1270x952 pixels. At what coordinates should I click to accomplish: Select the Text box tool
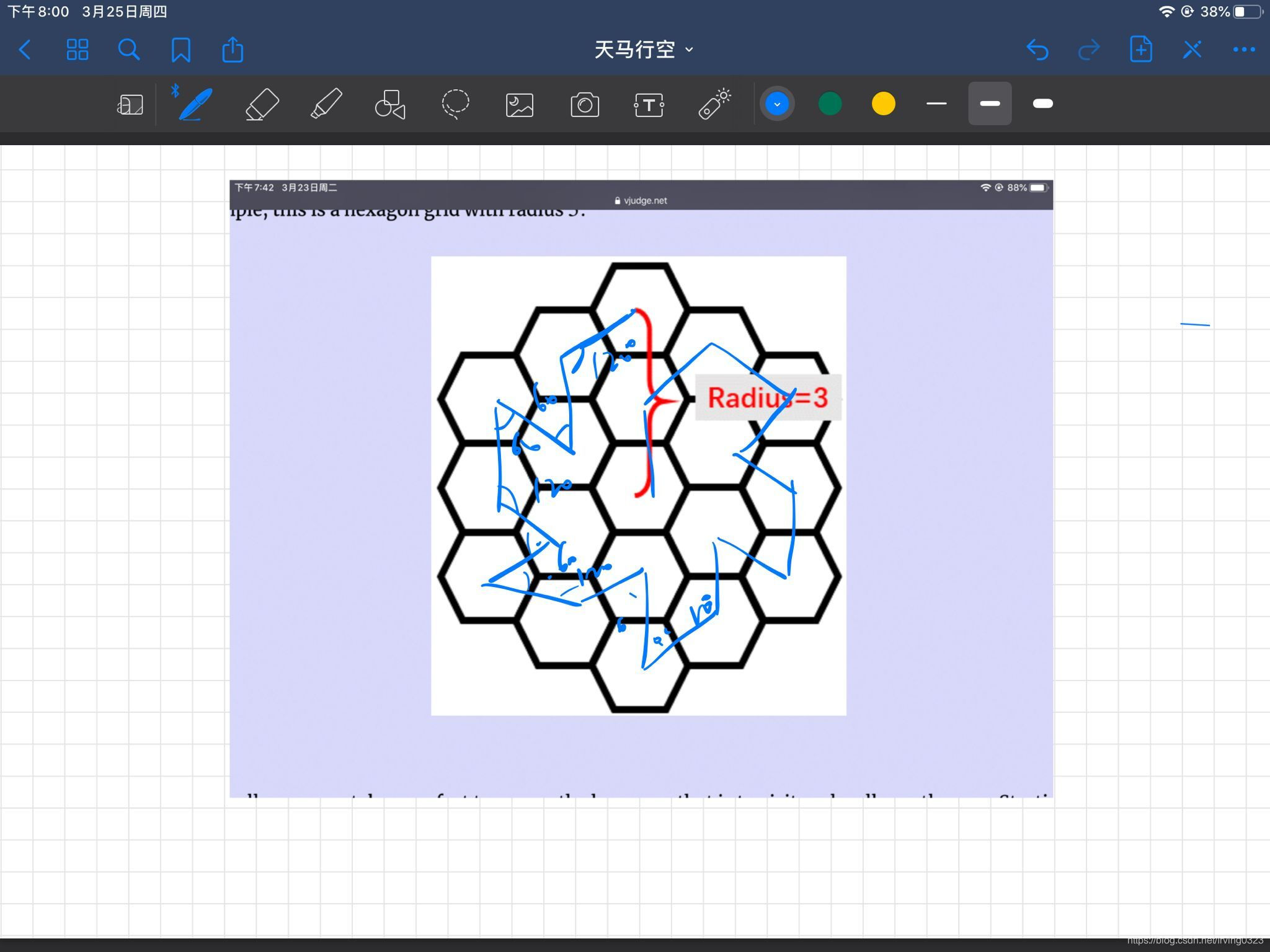coord(649,105)
